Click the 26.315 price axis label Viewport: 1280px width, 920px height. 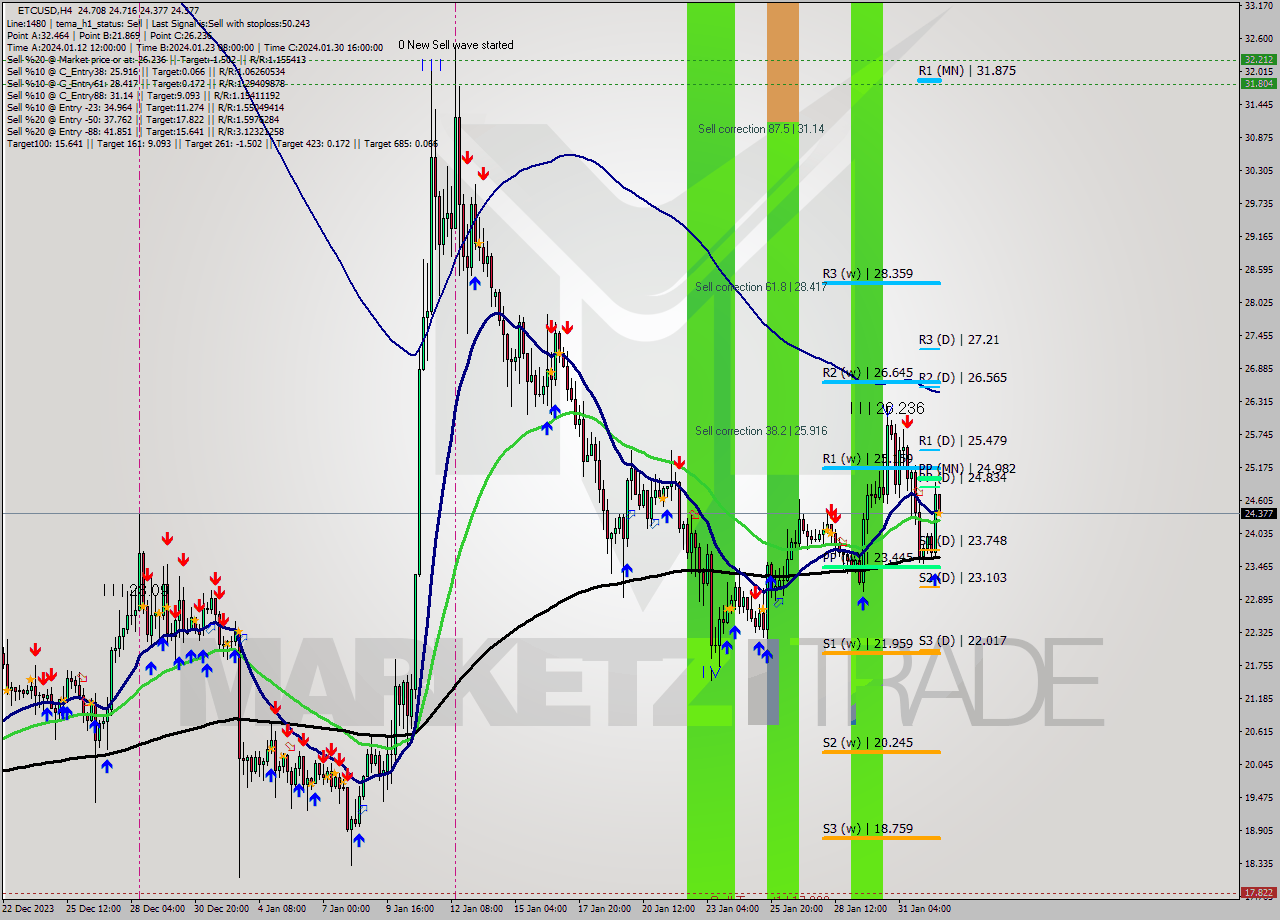tap(1258, 401)
